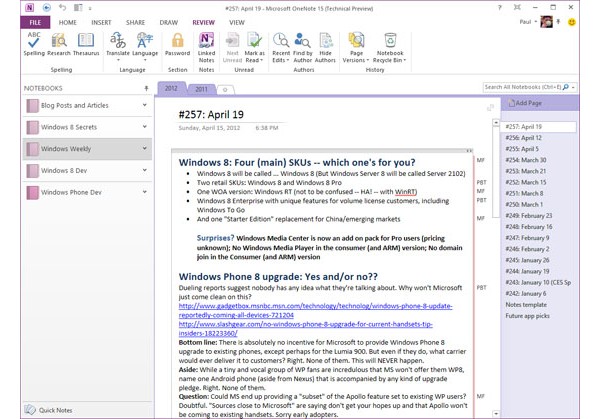This screenshot has width=600, height=419.
Task: Expand Windows 8 Secrets notebook chevron
Action: (x=145, y=126)
